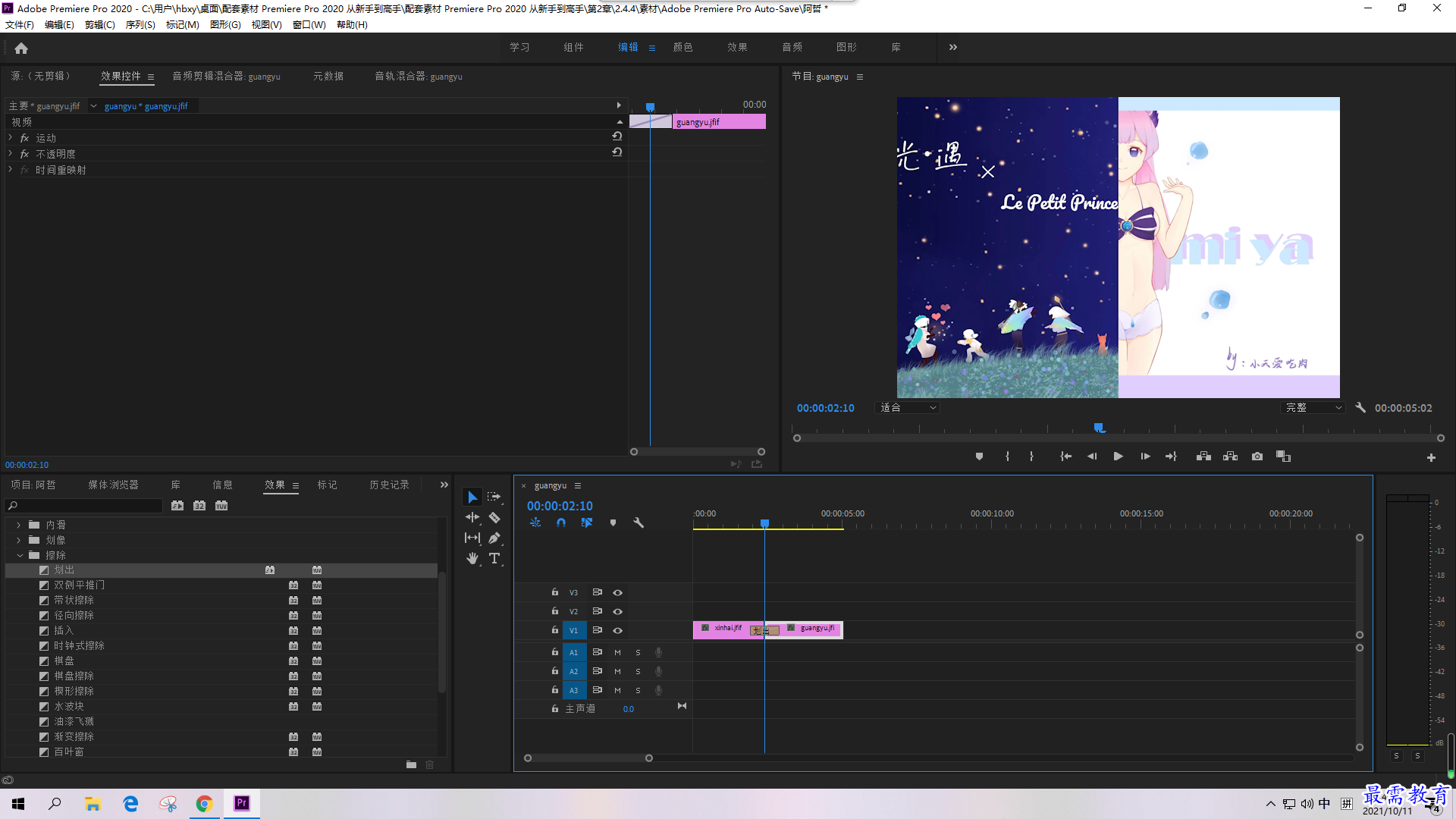
Task: Select the Pen tool
Action: point(494,538)
